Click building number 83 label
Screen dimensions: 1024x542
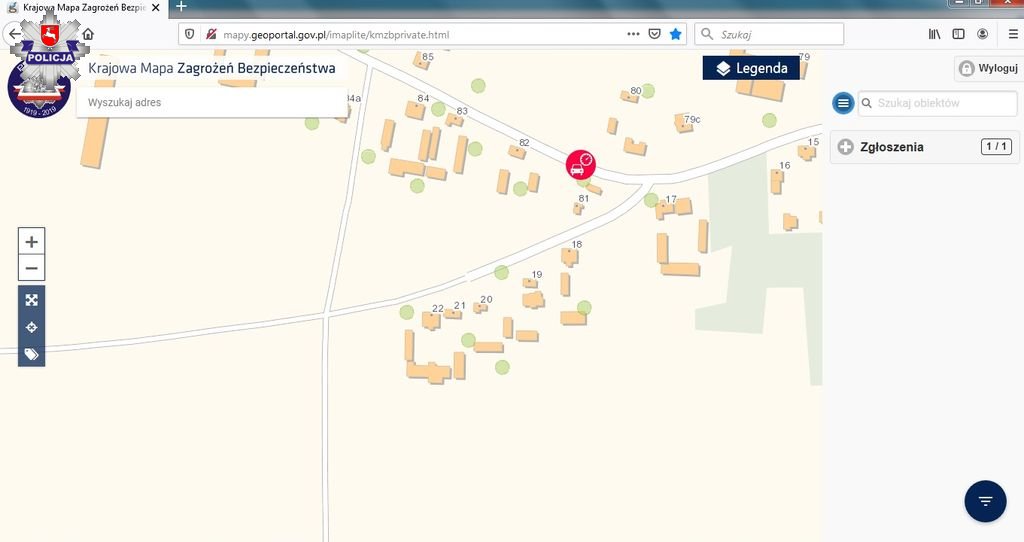click(x=462, y=111)
